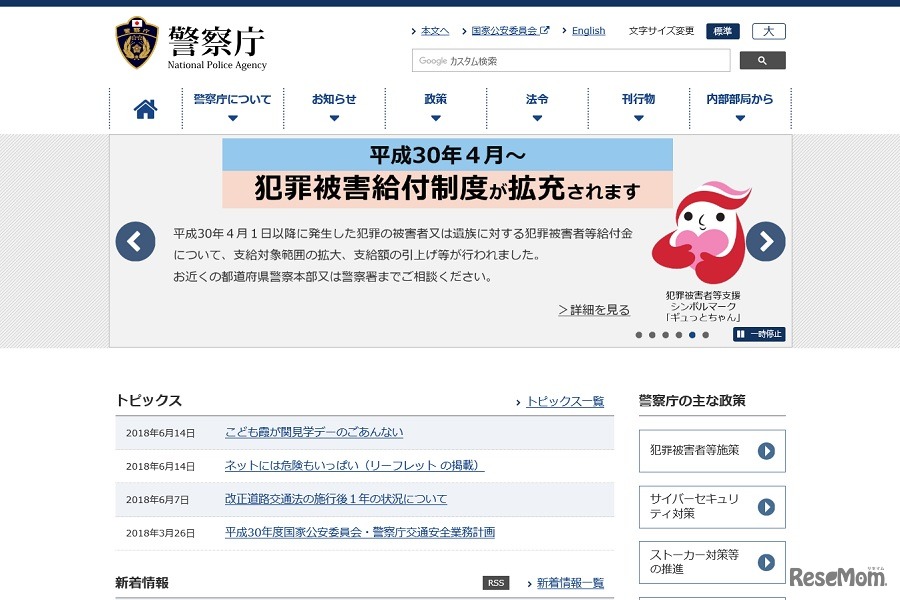900x600 pixels.
Task: Click the search magnifier icon
Action: coord(762,60)
